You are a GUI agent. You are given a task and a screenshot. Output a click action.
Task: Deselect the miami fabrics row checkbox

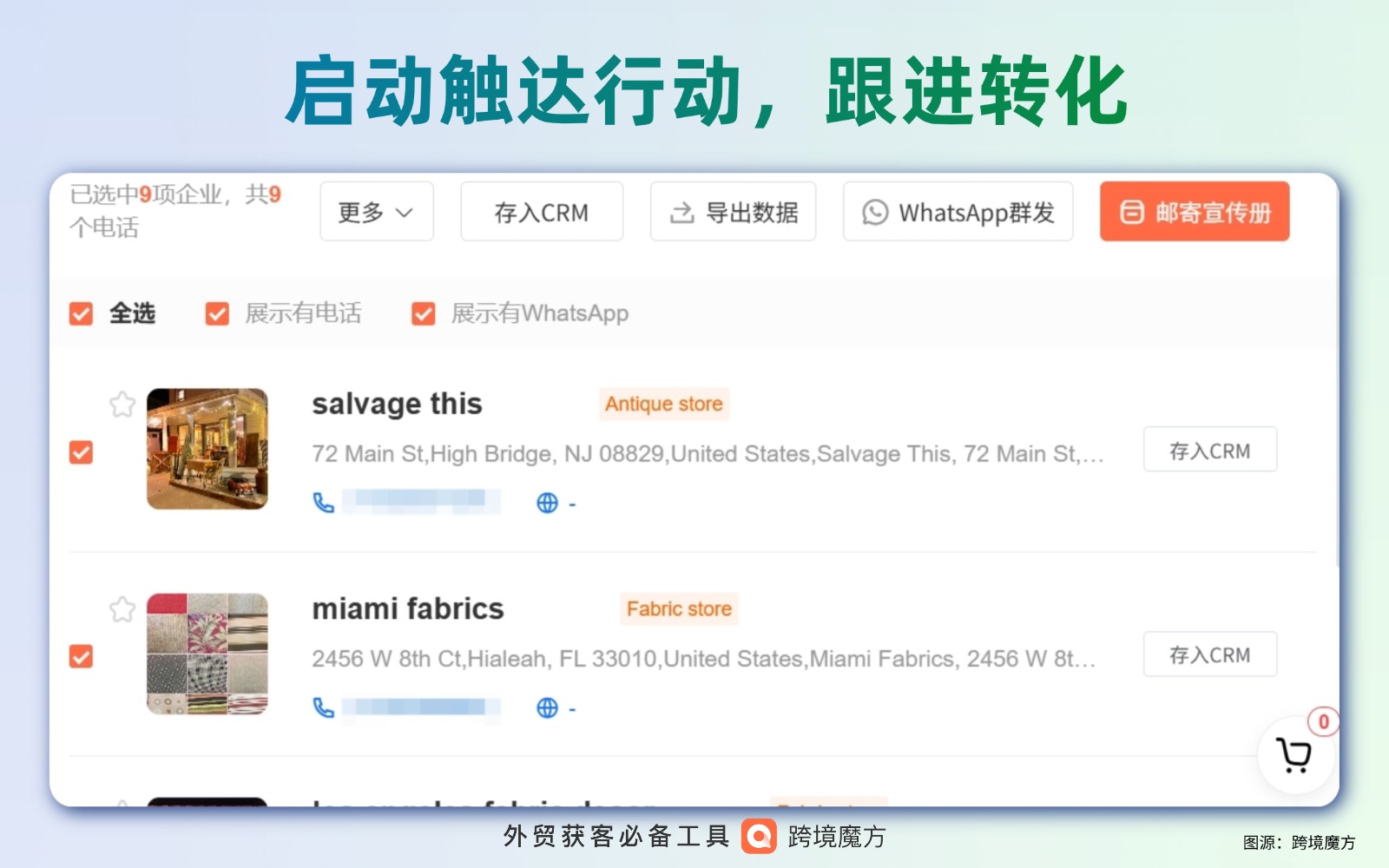(x=82, y=656)
